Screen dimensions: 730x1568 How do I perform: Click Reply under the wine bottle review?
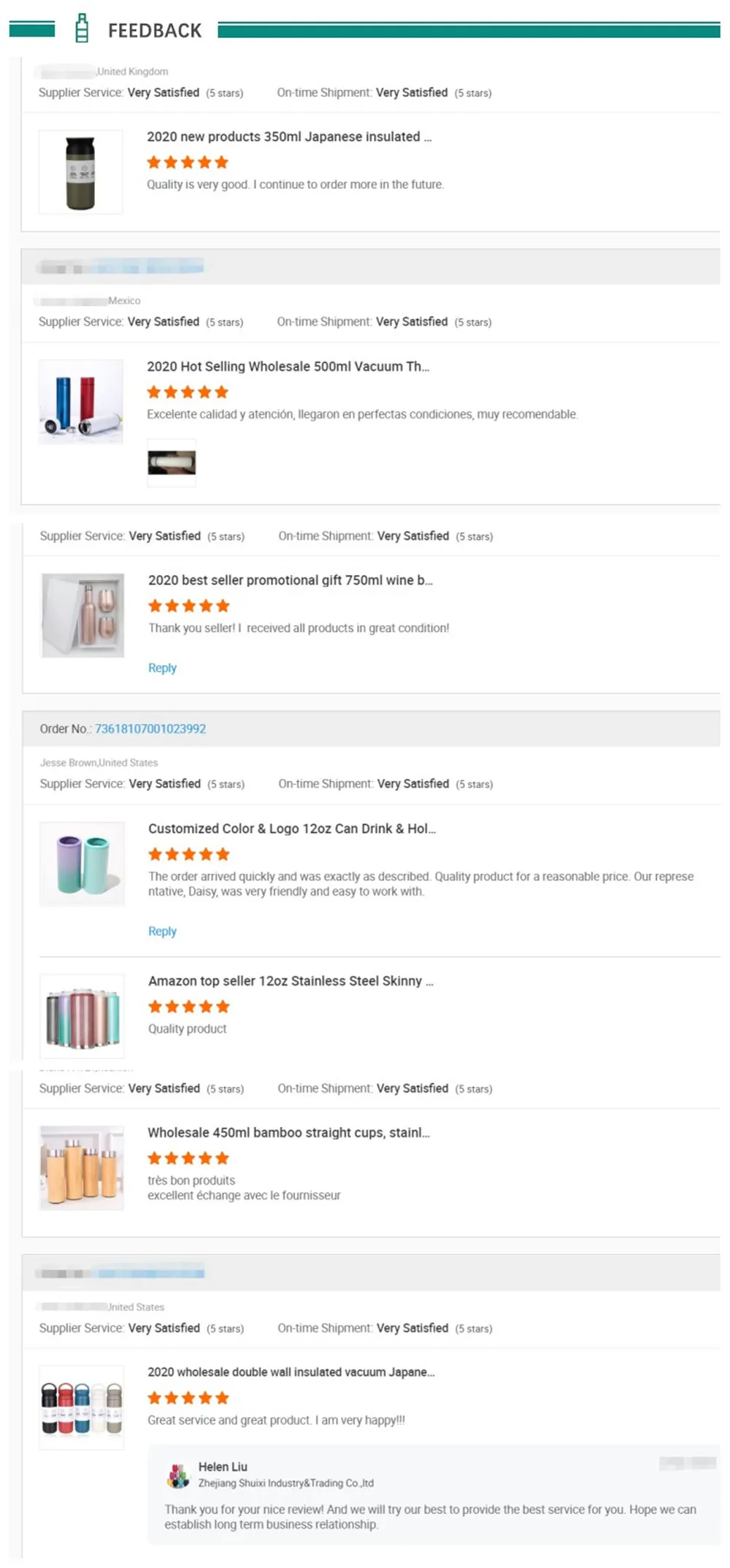point(162,668)
